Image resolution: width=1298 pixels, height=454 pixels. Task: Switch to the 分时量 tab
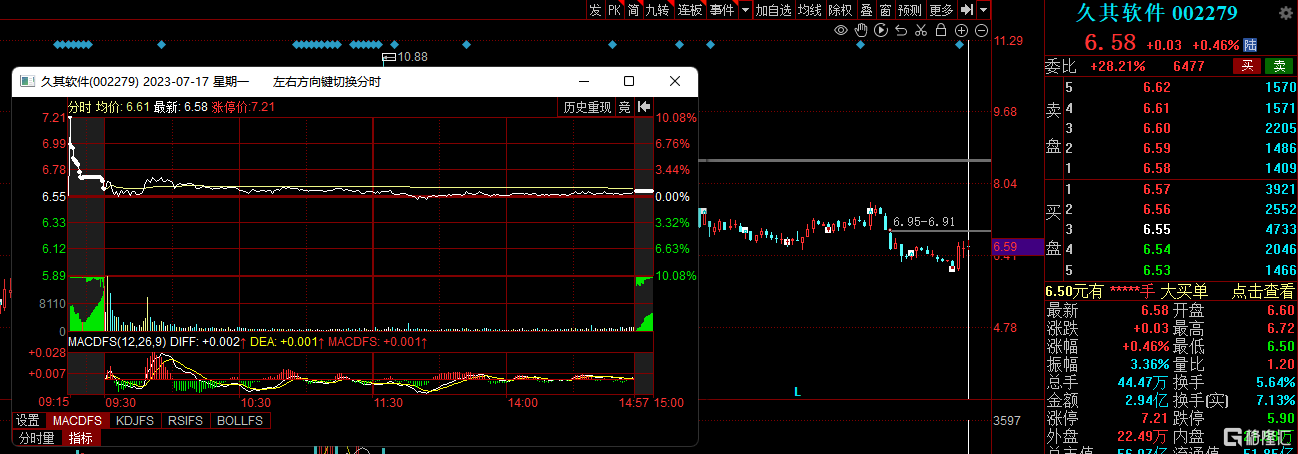tap(37, 438)
